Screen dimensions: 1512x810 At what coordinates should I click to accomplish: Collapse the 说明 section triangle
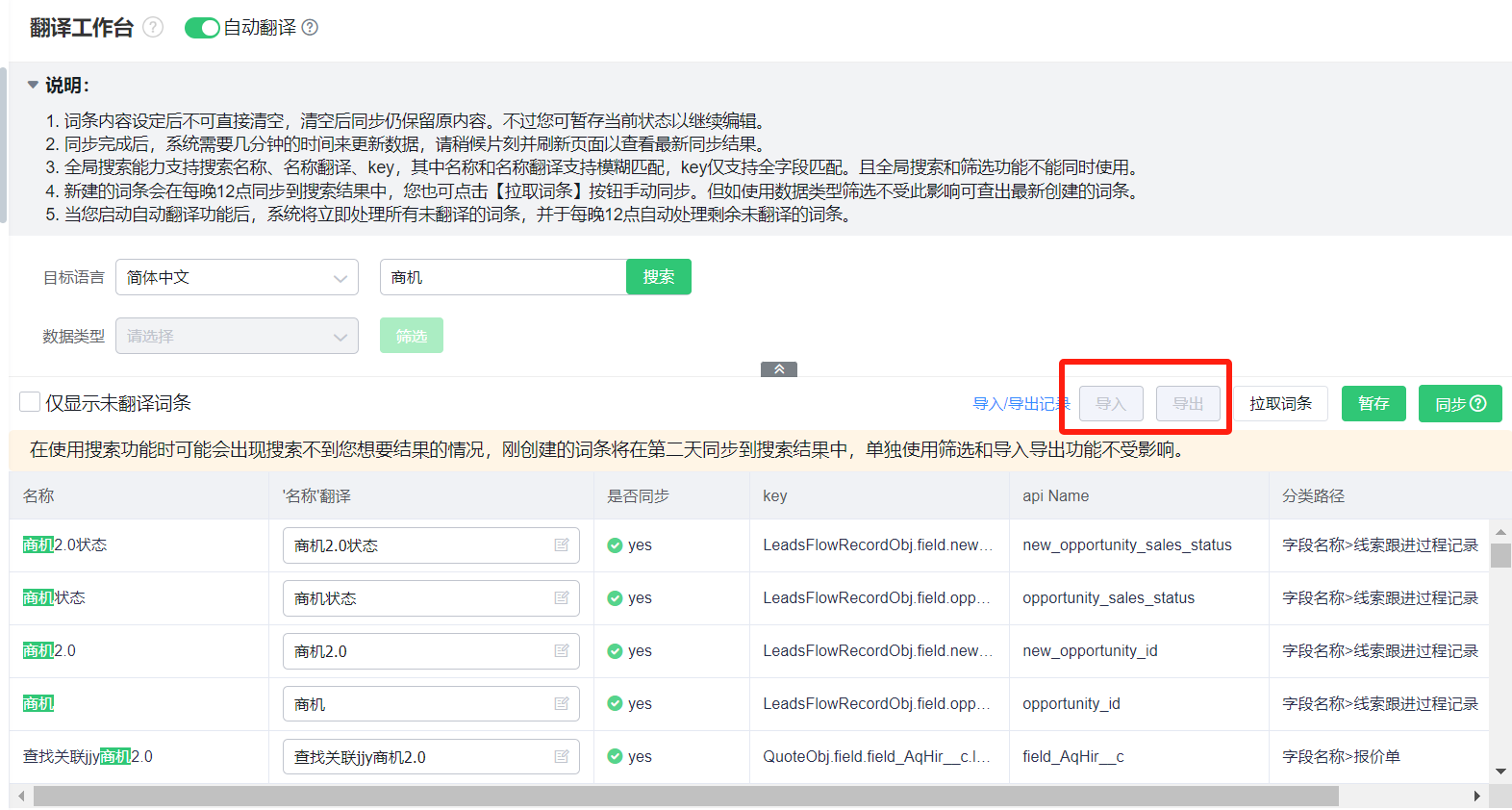coord(33,85)
